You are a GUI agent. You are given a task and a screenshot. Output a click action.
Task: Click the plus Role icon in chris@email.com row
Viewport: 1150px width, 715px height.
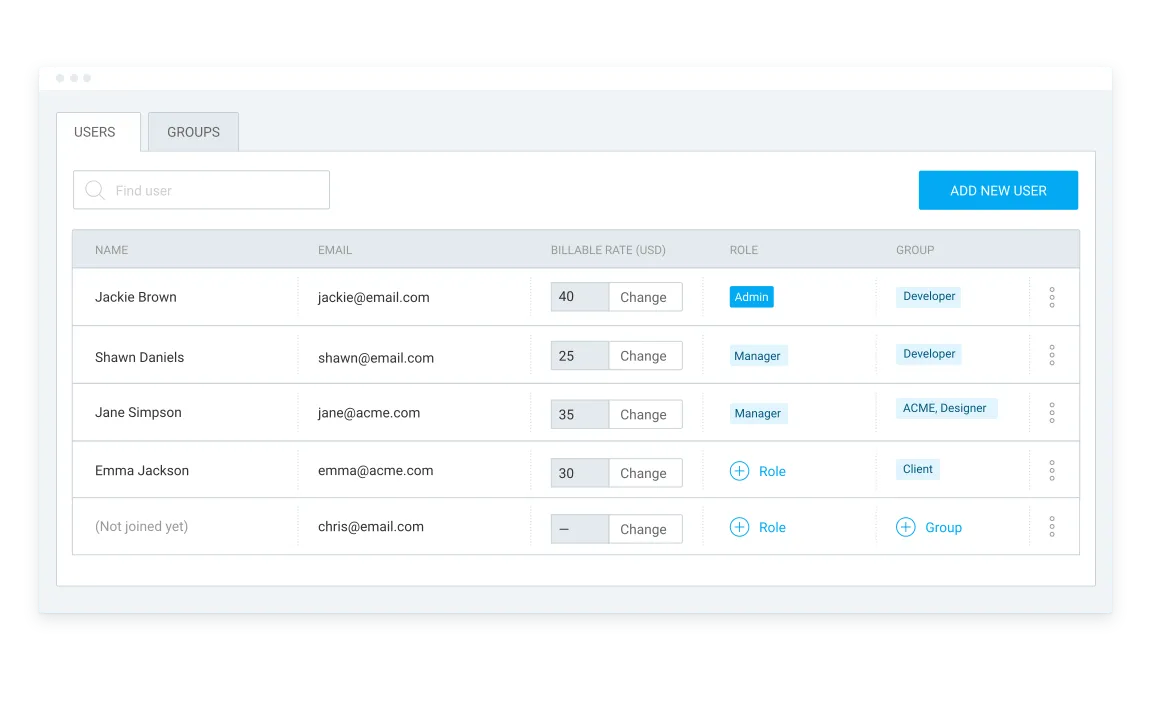click(739, 527)
